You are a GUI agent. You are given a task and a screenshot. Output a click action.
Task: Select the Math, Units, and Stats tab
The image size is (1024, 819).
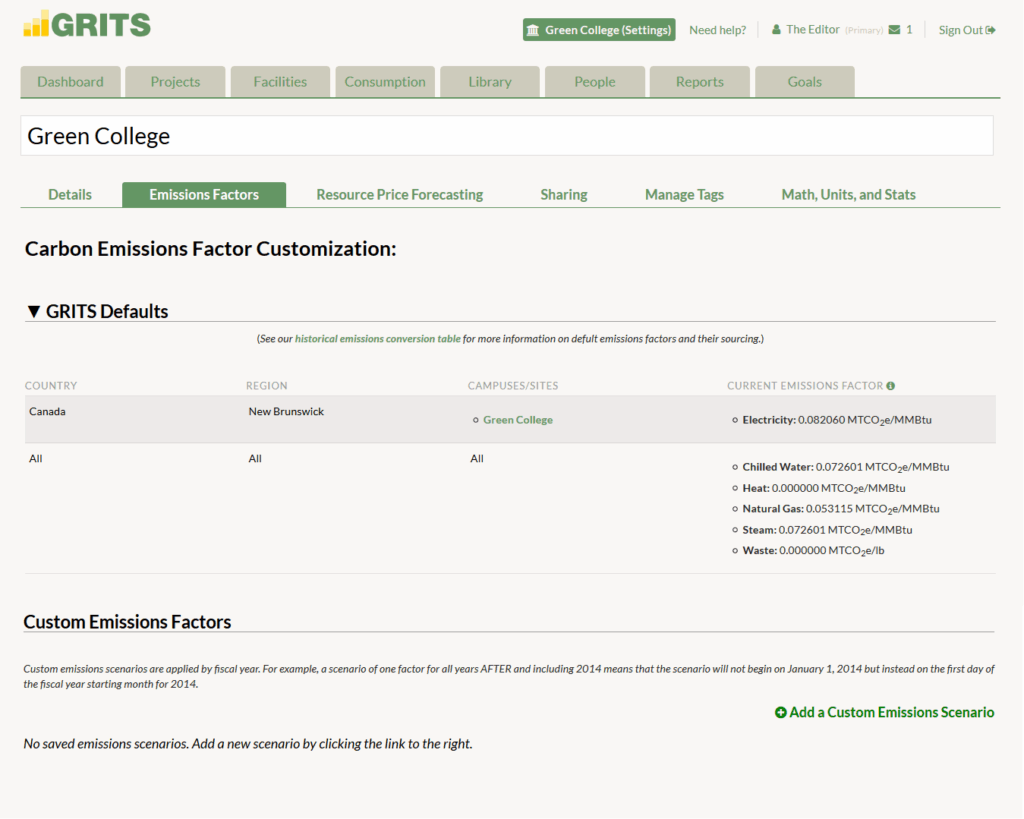click(848, 195)
